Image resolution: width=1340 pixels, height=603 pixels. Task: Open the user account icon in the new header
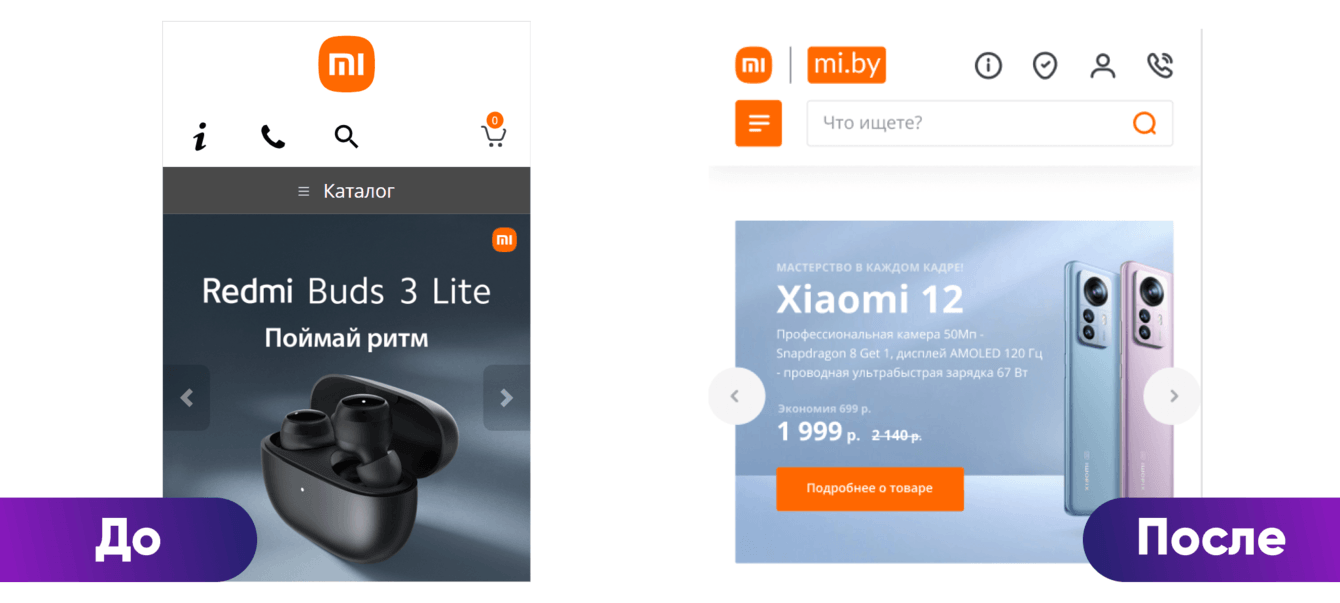coord(1102,66)
